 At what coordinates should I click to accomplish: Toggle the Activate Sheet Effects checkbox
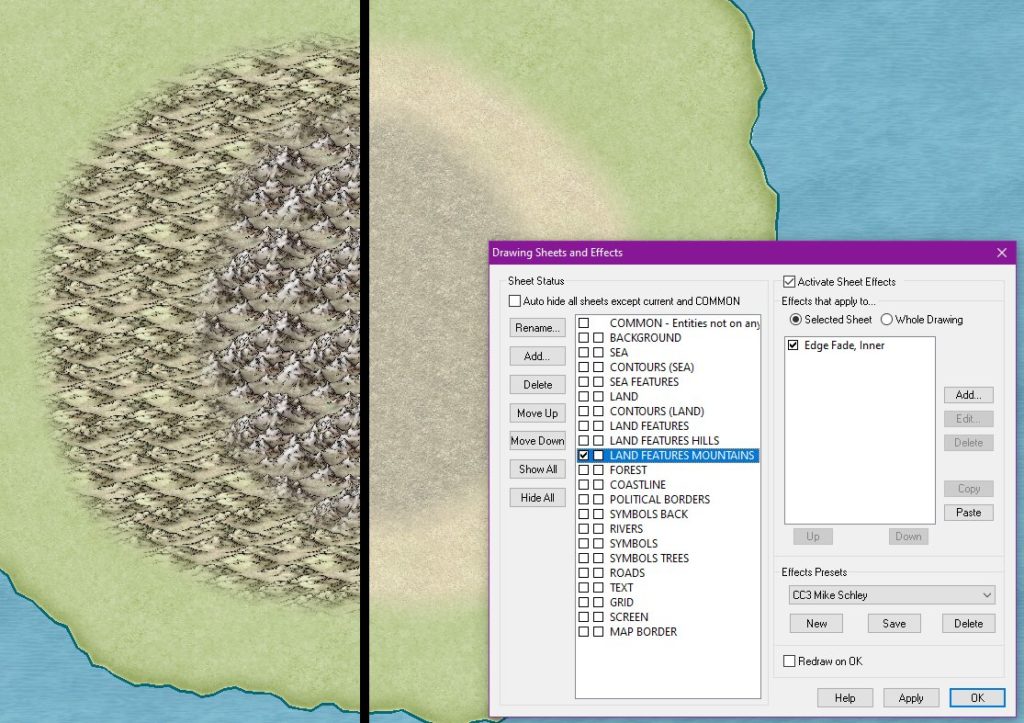click(790, 281)
